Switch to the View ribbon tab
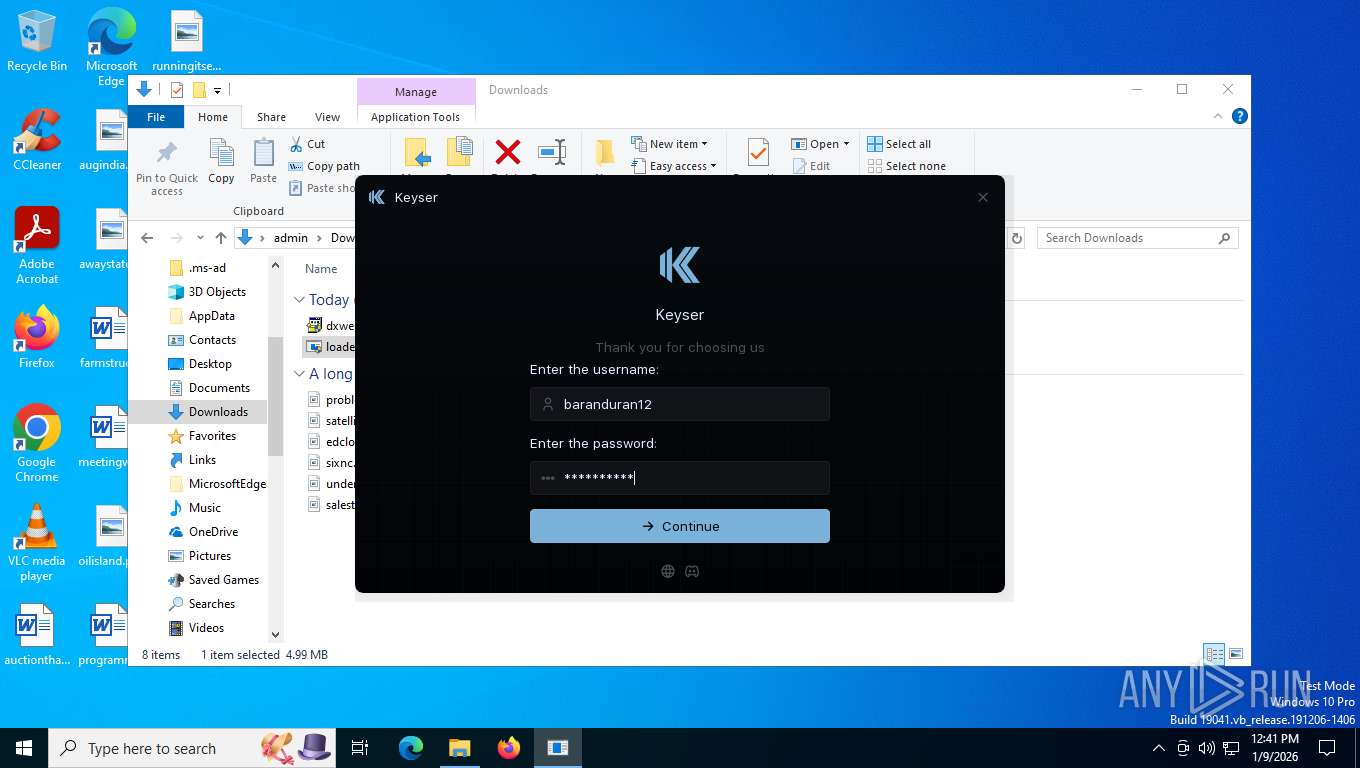Screen dimensions: 1360x768 pyautogui.click(x=327, y=117)
